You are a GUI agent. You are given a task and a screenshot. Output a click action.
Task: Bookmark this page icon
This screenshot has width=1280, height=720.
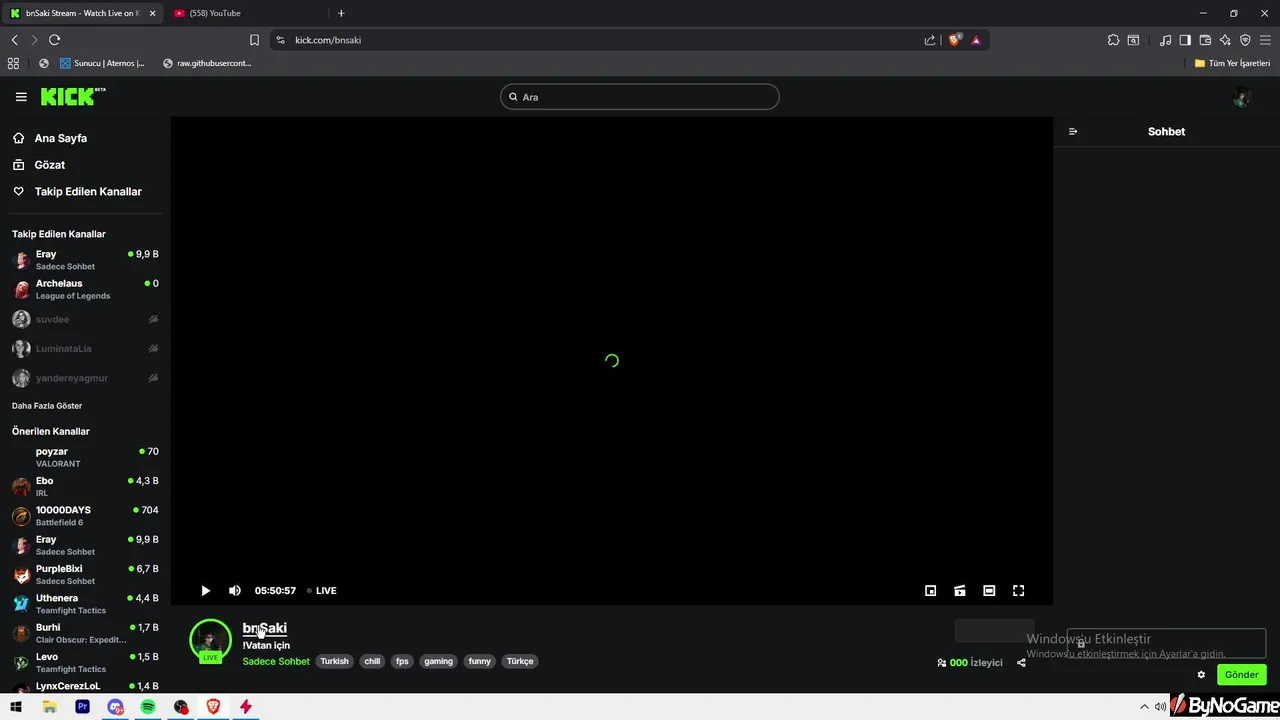click(x=254, y=40)
